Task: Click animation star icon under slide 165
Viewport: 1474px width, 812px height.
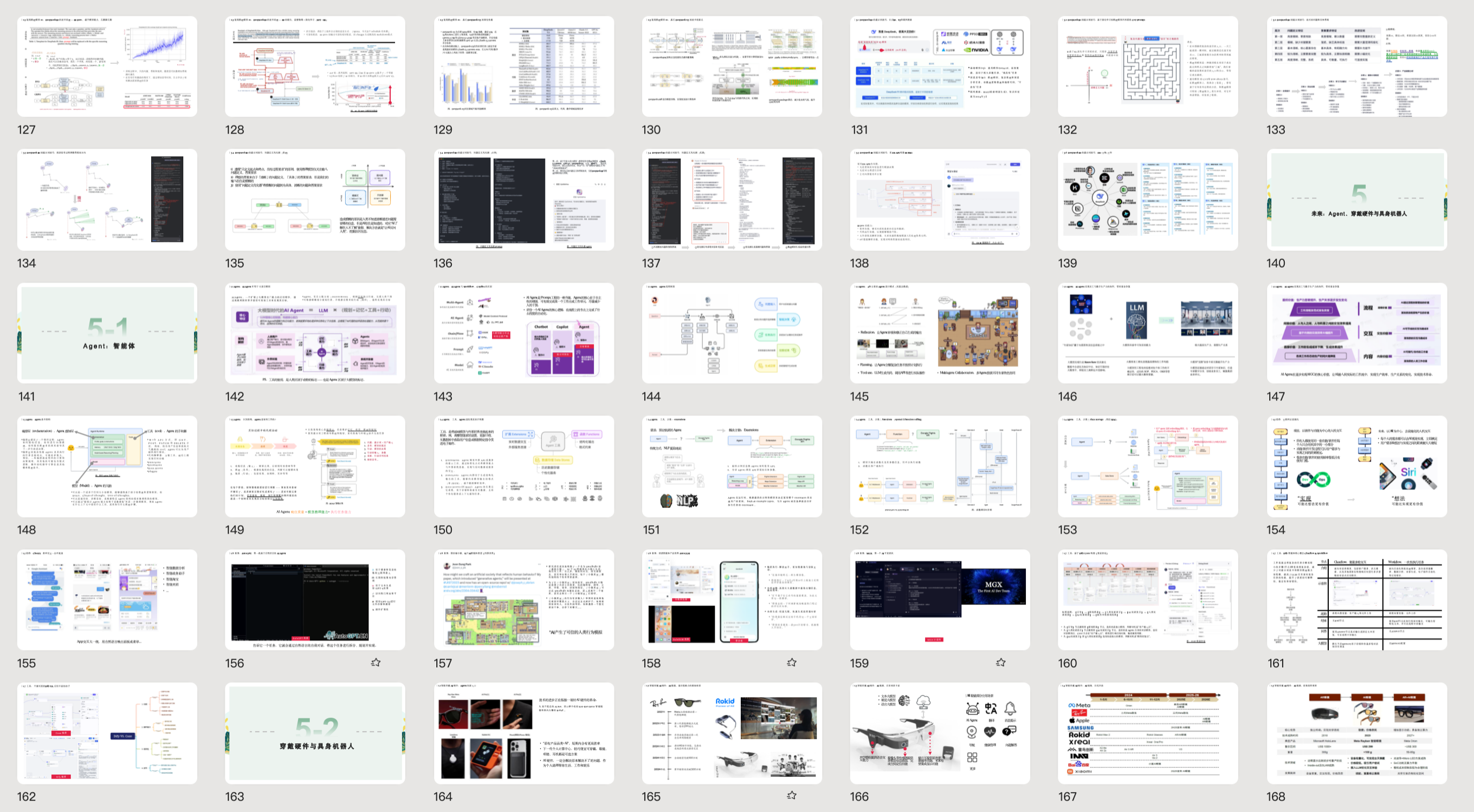Action: [791, 795]
